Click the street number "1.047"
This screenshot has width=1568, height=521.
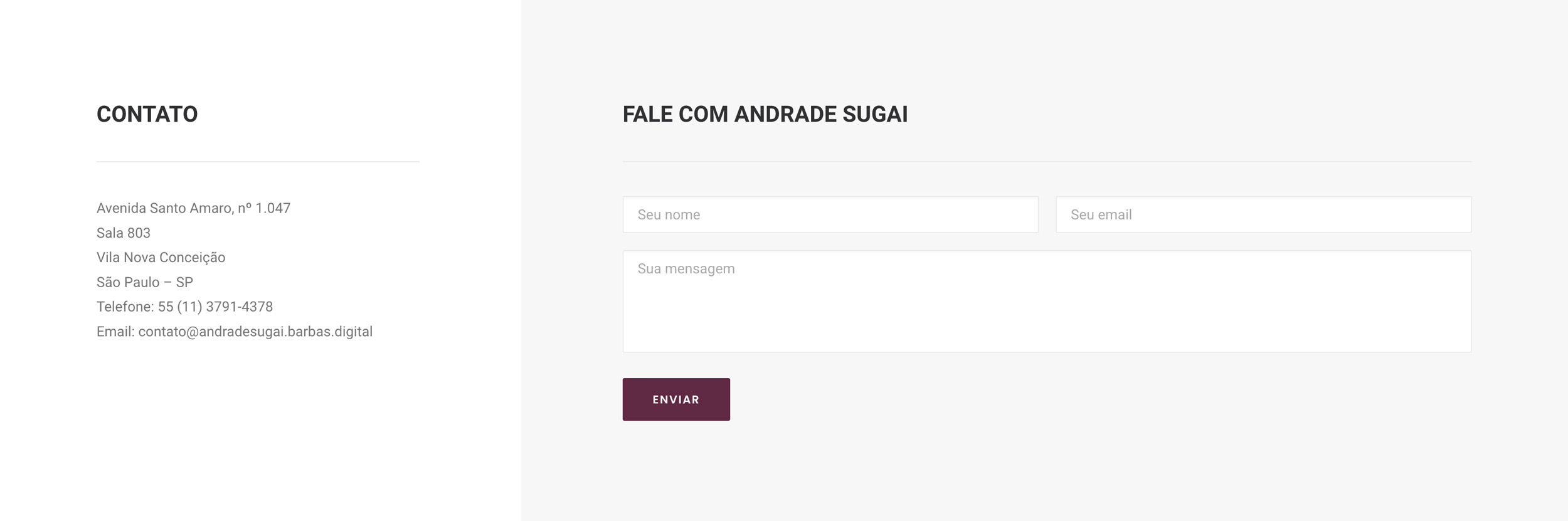click(273, 208)
